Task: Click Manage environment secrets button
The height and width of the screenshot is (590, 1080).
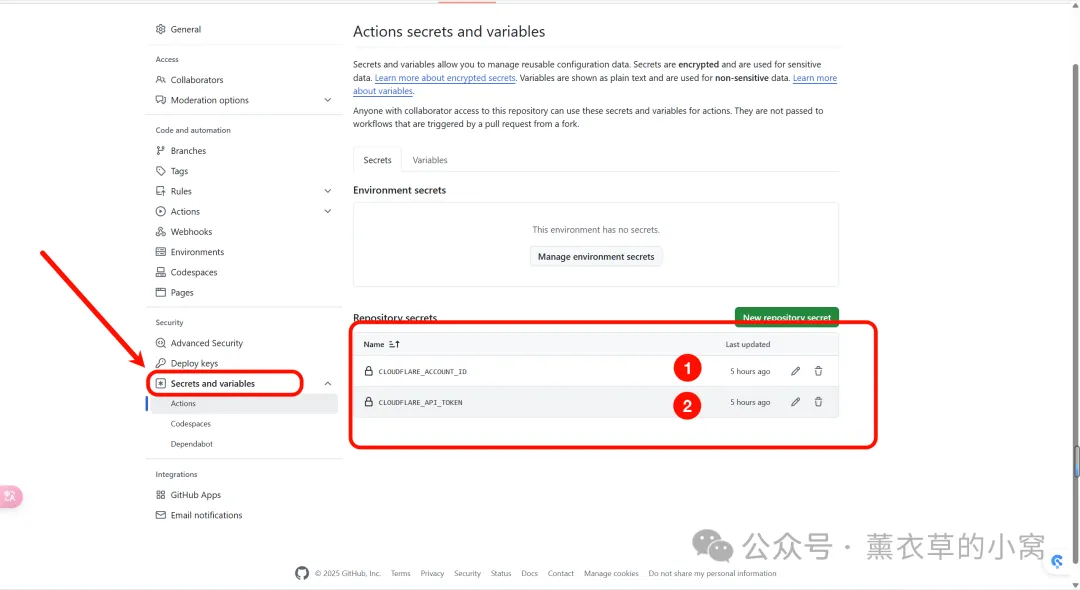Action: pos(596,257)
